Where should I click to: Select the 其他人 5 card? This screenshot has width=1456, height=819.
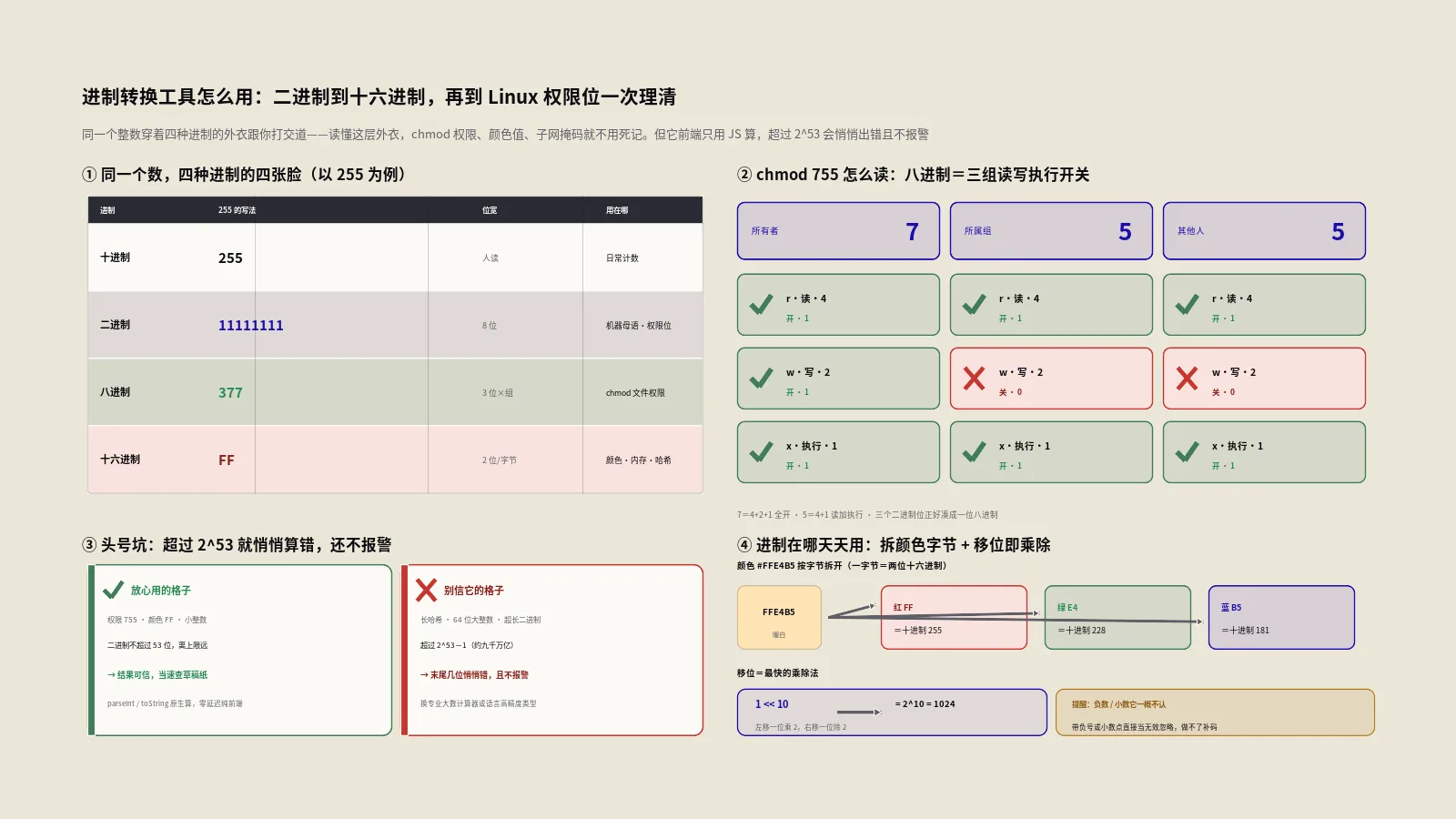(1264, 231)
